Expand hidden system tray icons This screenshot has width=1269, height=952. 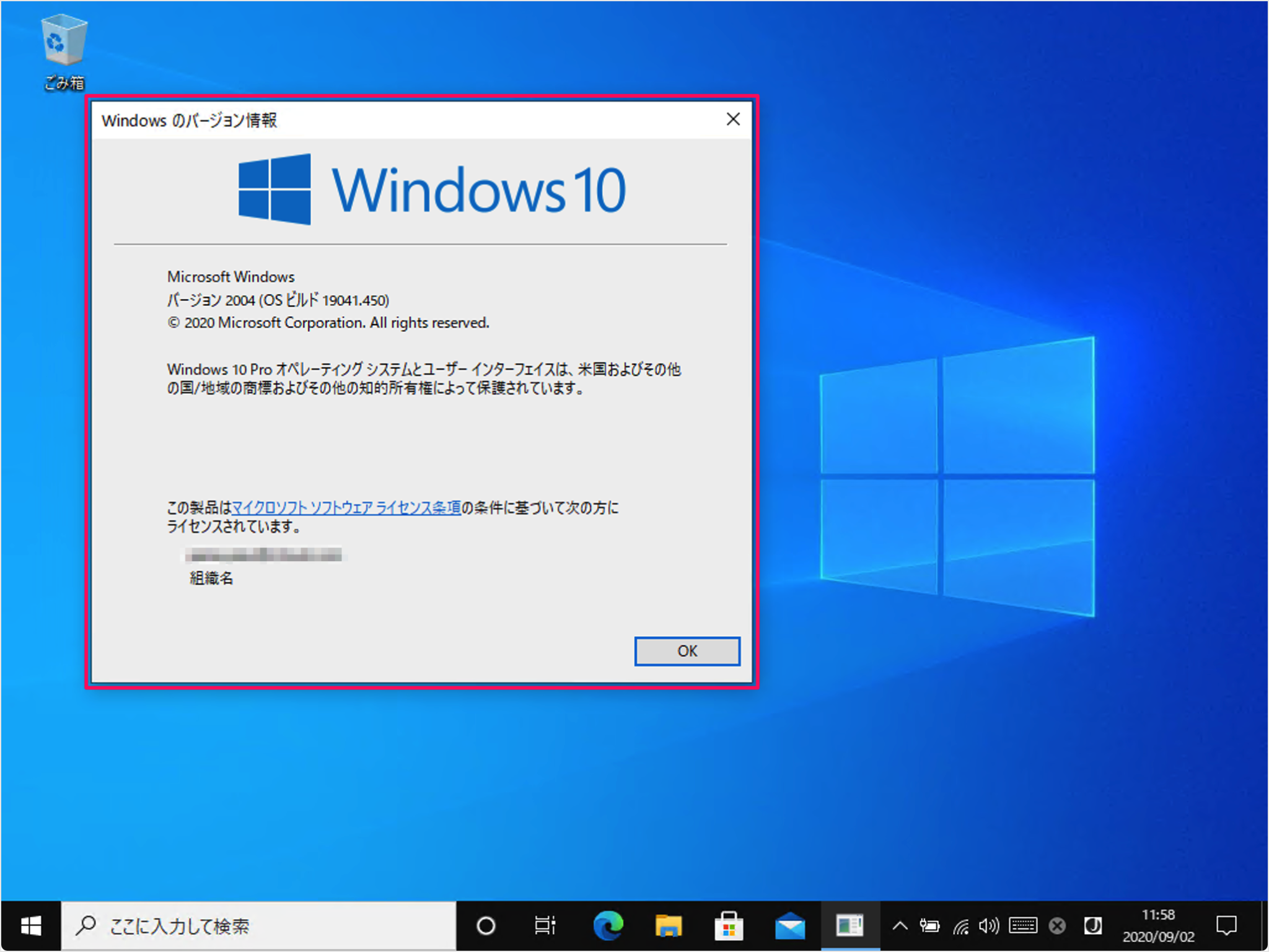pyautogui.click(x=900, y=926)
